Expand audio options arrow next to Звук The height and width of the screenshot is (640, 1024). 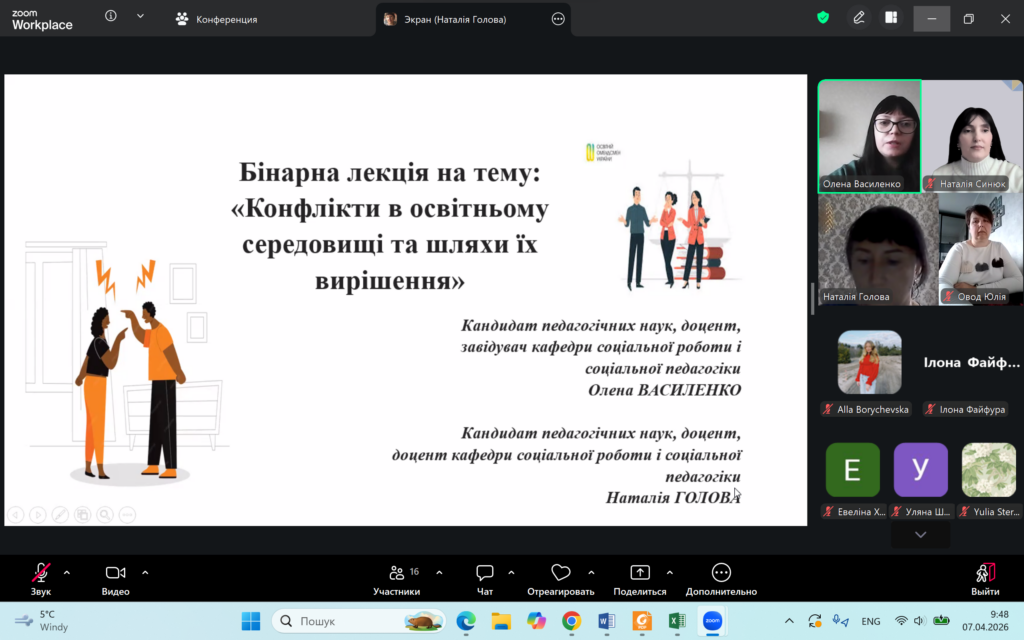pyautogui.click(x=67, y=573)
